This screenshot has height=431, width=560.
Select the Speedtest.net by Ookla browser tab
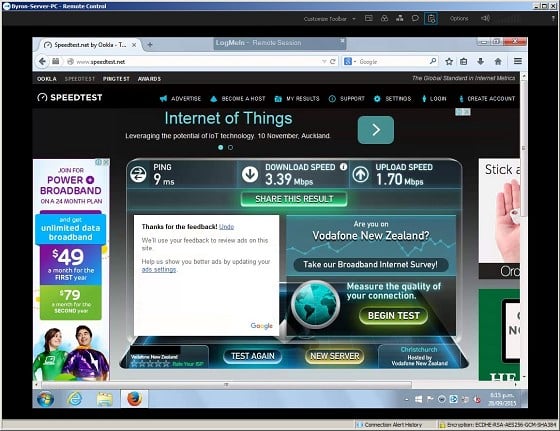click(x=85, y=45)
